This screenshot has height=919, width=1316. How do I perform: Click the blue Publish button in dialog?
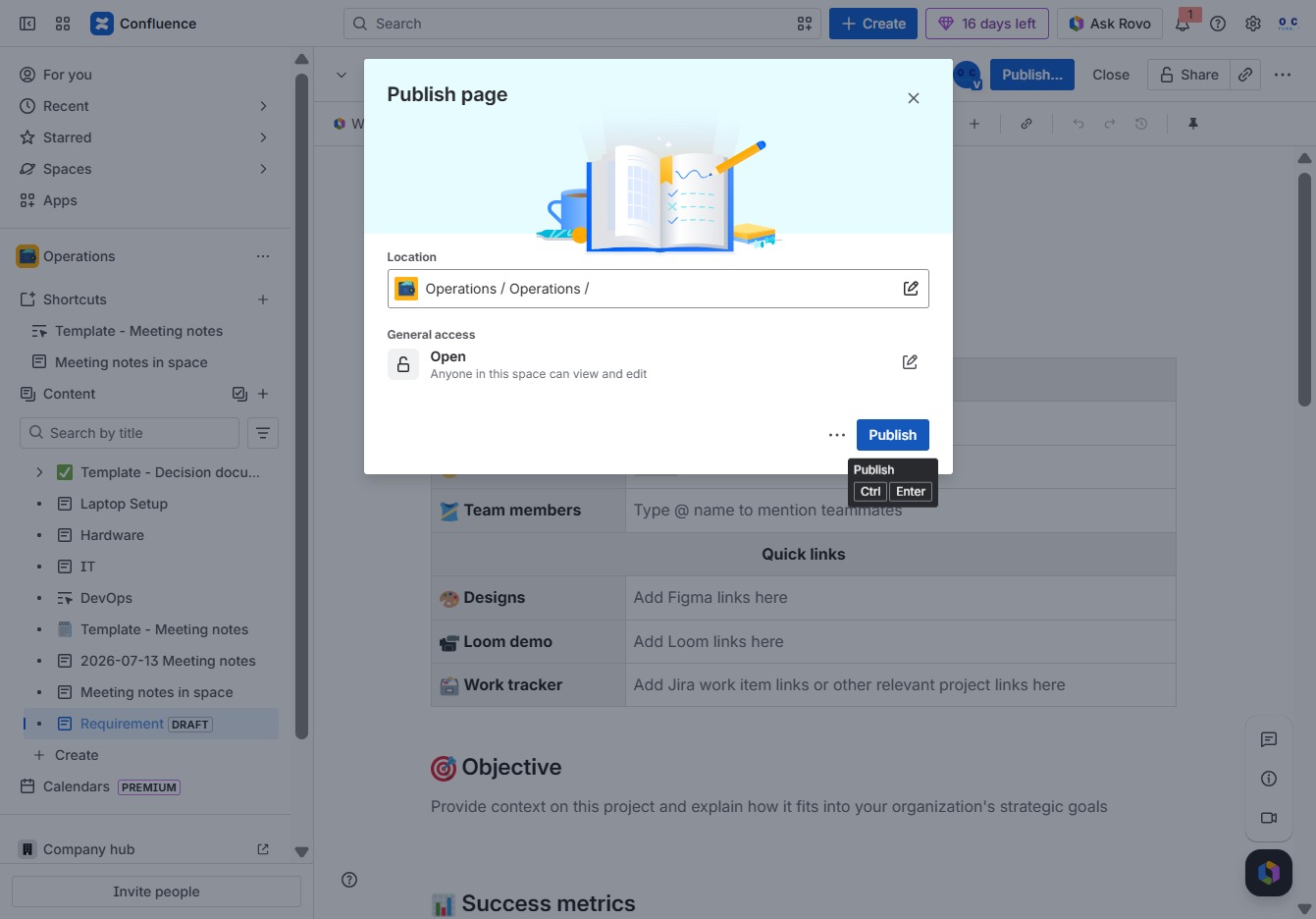pos(893,435)
